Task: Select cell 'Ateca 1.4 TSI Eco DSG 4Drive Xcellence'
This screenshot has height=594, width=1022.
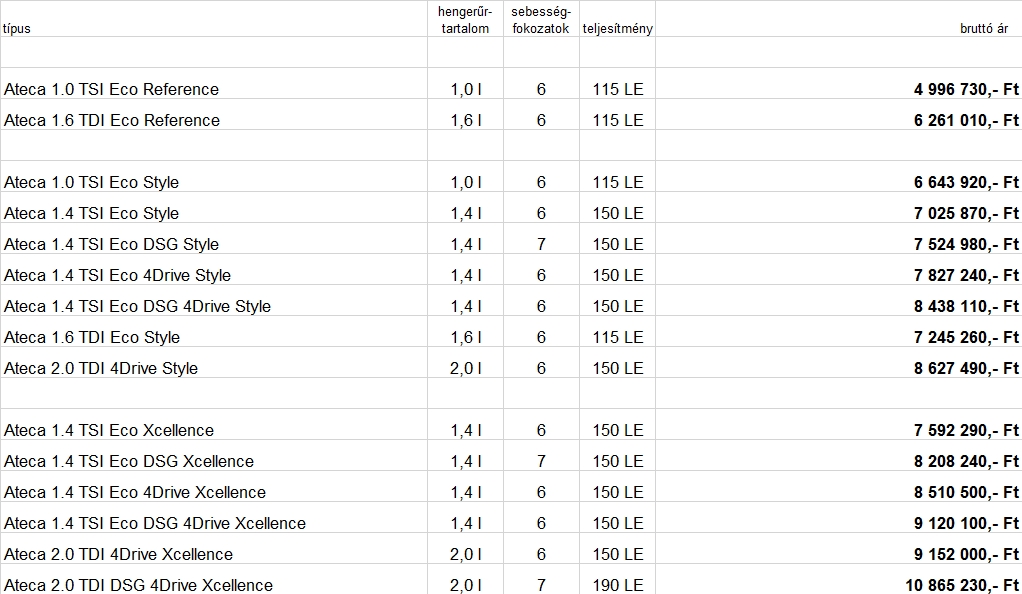Action: [214, 518]
